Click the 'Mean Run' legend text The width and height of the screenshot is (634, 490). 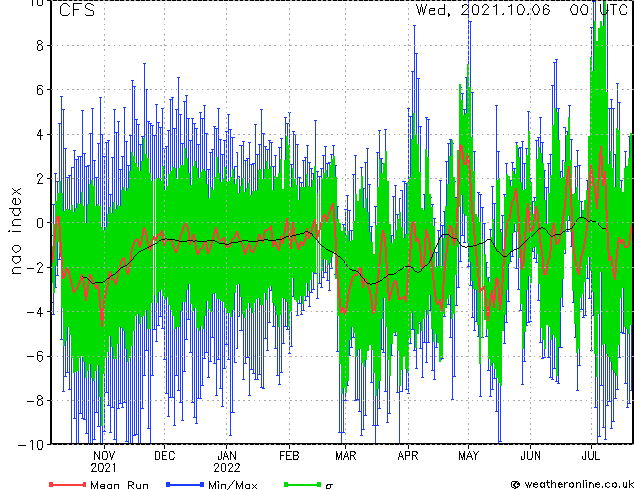click(x=119, y=485)
